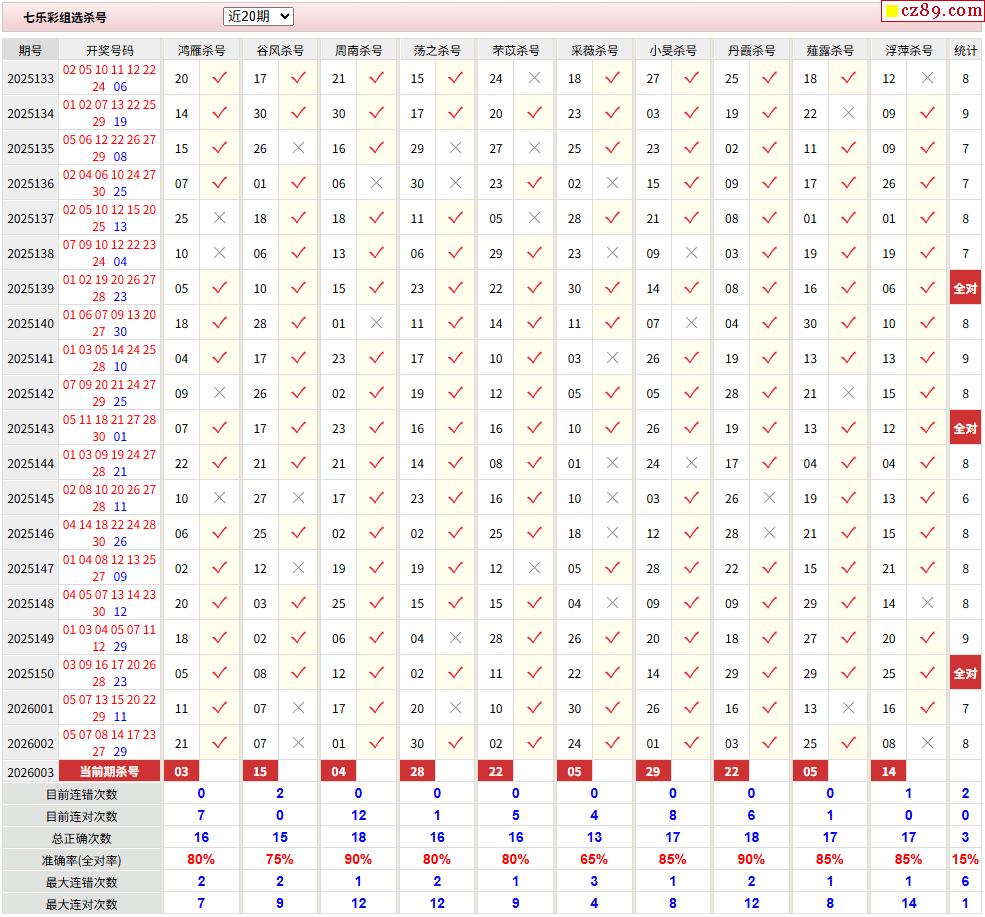Viewport: 985px width, 917px height.
Task: Click the cross icon for 荡之杀号 in row 2025149
Action: coord(455,638)
